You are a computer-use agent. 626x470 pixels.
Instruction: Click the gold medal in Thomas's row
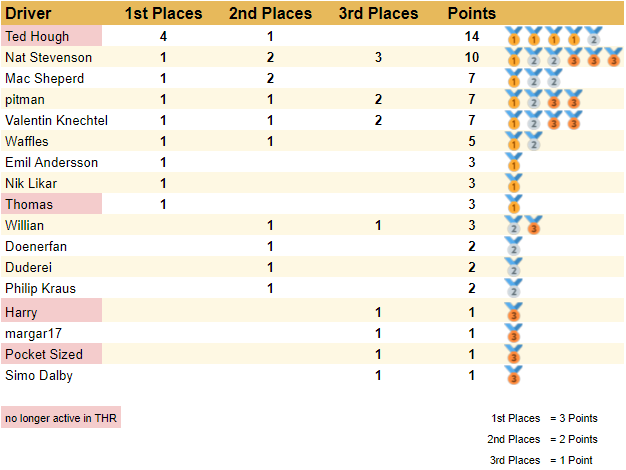(514, 206)
